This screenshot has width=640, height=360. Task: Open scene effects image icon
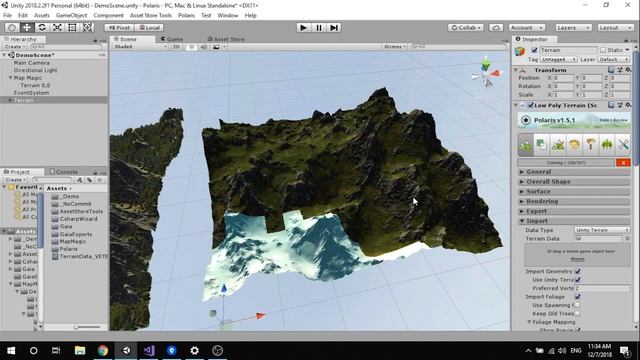point(216,47)
